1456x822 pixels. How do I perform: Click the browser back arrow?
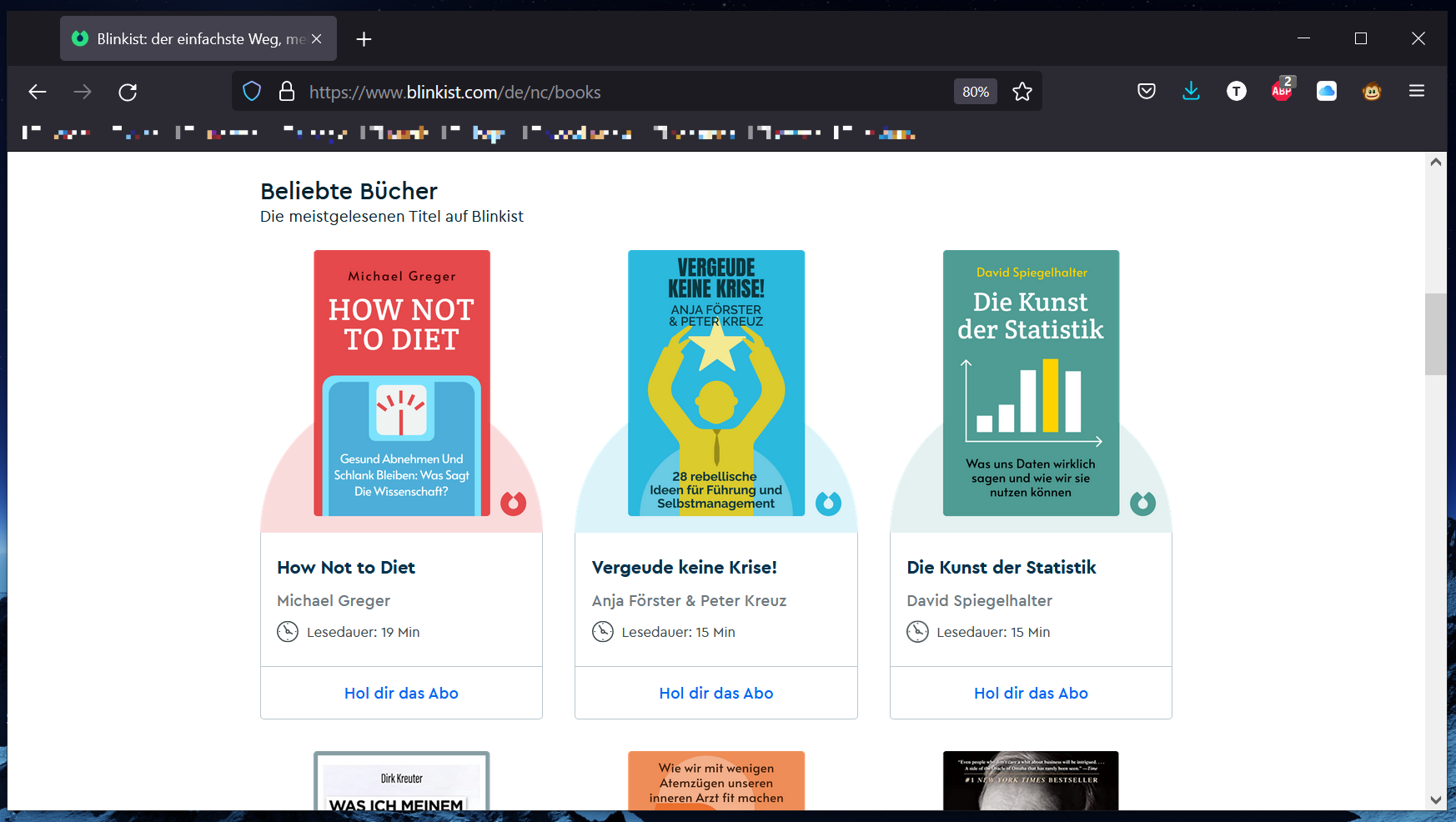[38, 92]
